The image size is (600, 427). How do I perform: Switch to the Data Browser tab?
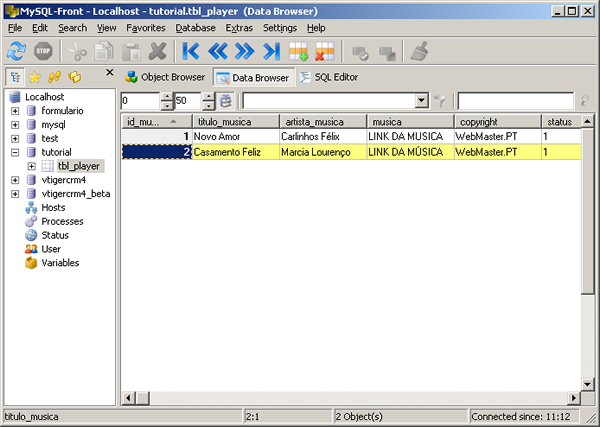pos(254,78)
